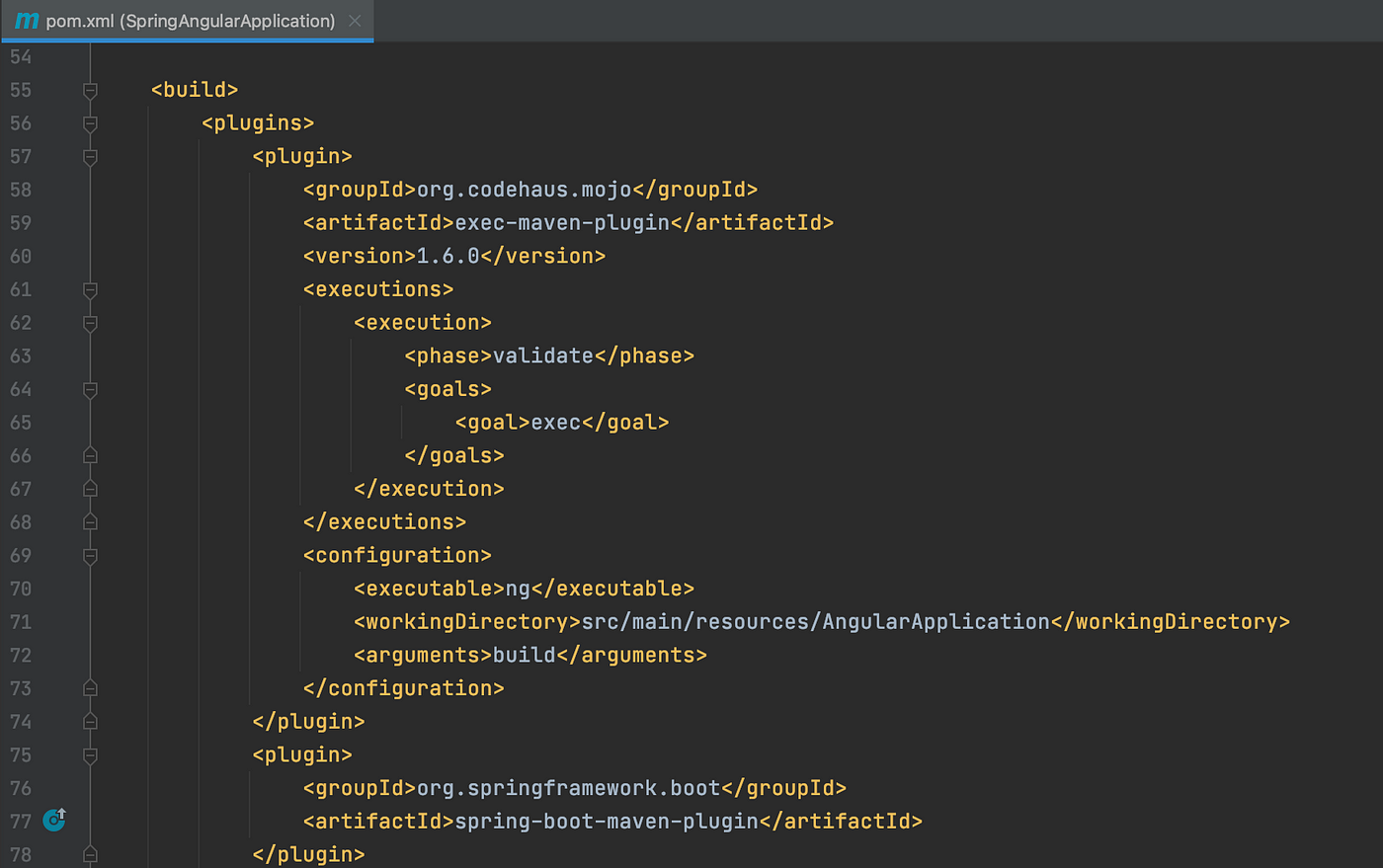1383x868 pixels.
Task: Click the artifactId value exec-maven-plugin
Action: click(562, 223)
